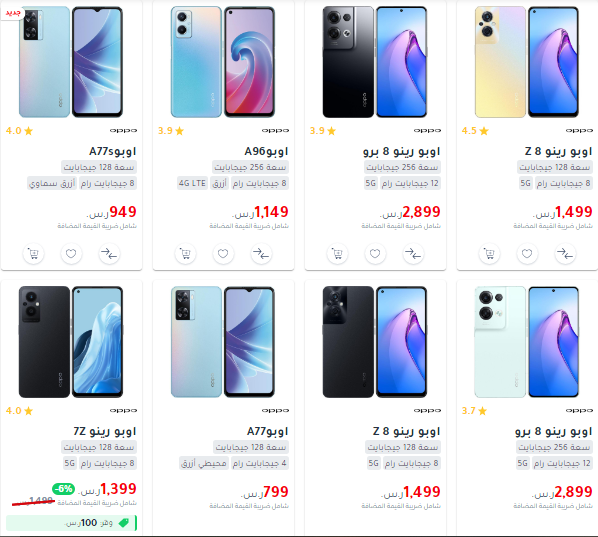The width and height of the screenshot is (598, 537).
Task: Wishlist the black Reno 8 Pro
Action: [x=375, y=254]
